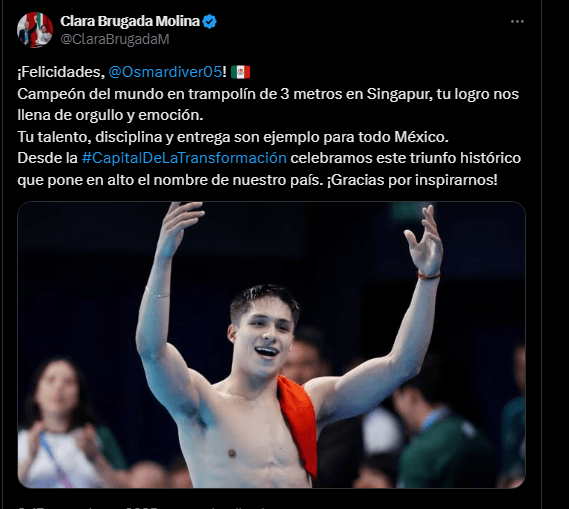Open the three-dot more options menu
This screenshot has height=509, width=569.
517,22
